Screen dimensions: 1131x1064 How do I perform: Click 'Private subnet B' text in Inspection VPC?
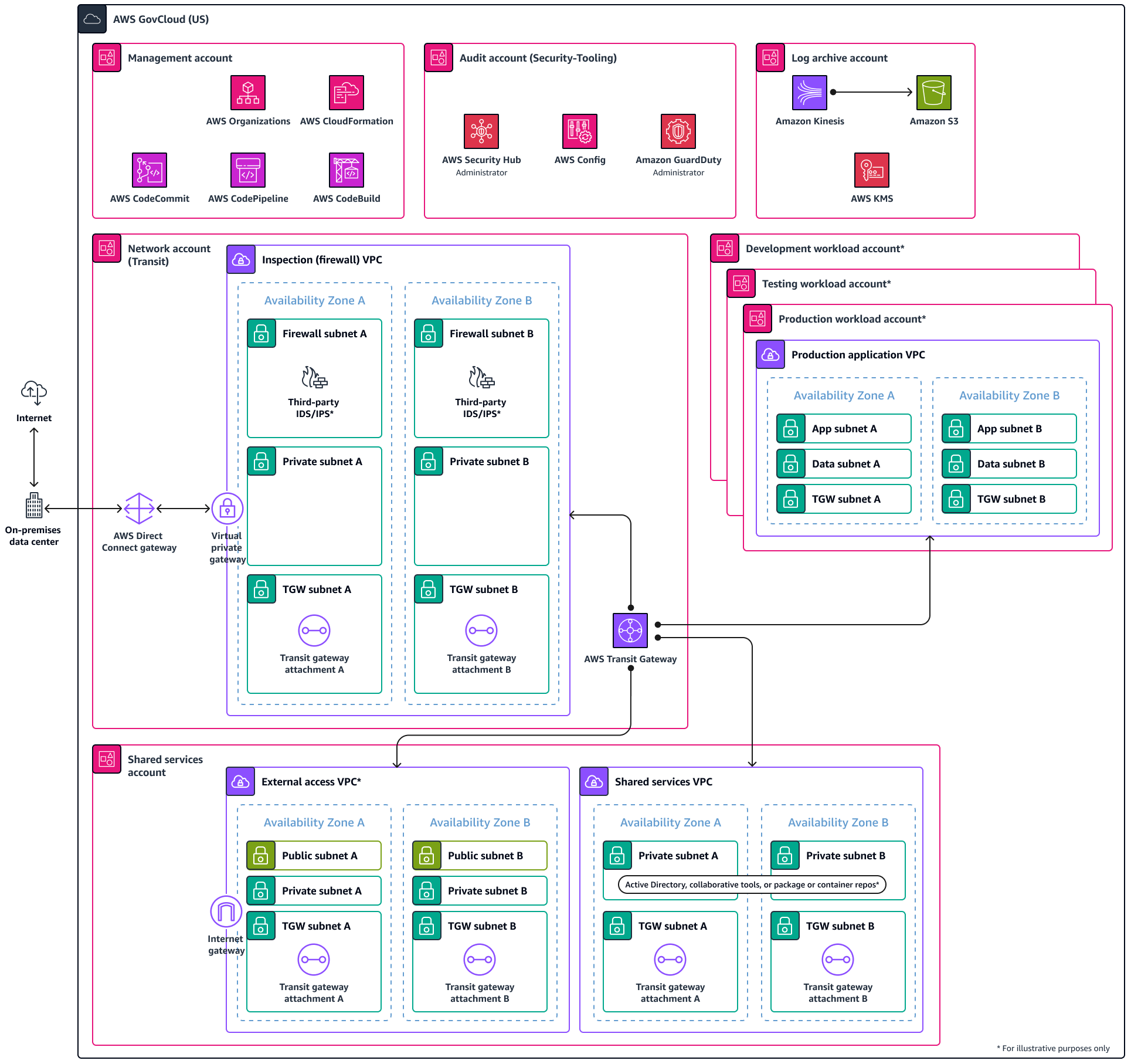489,462
